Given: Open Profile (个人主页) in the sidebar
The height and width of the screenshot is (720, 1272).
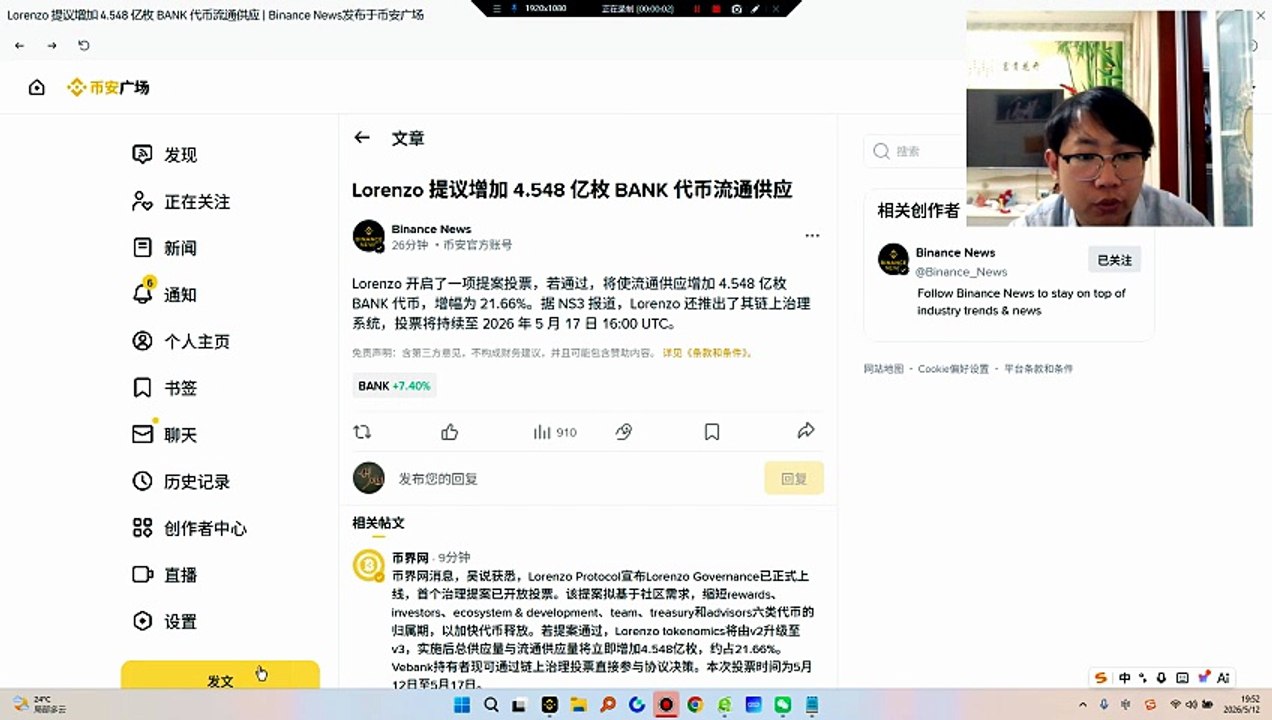Looking at the screenshot, I should (181, 341).
